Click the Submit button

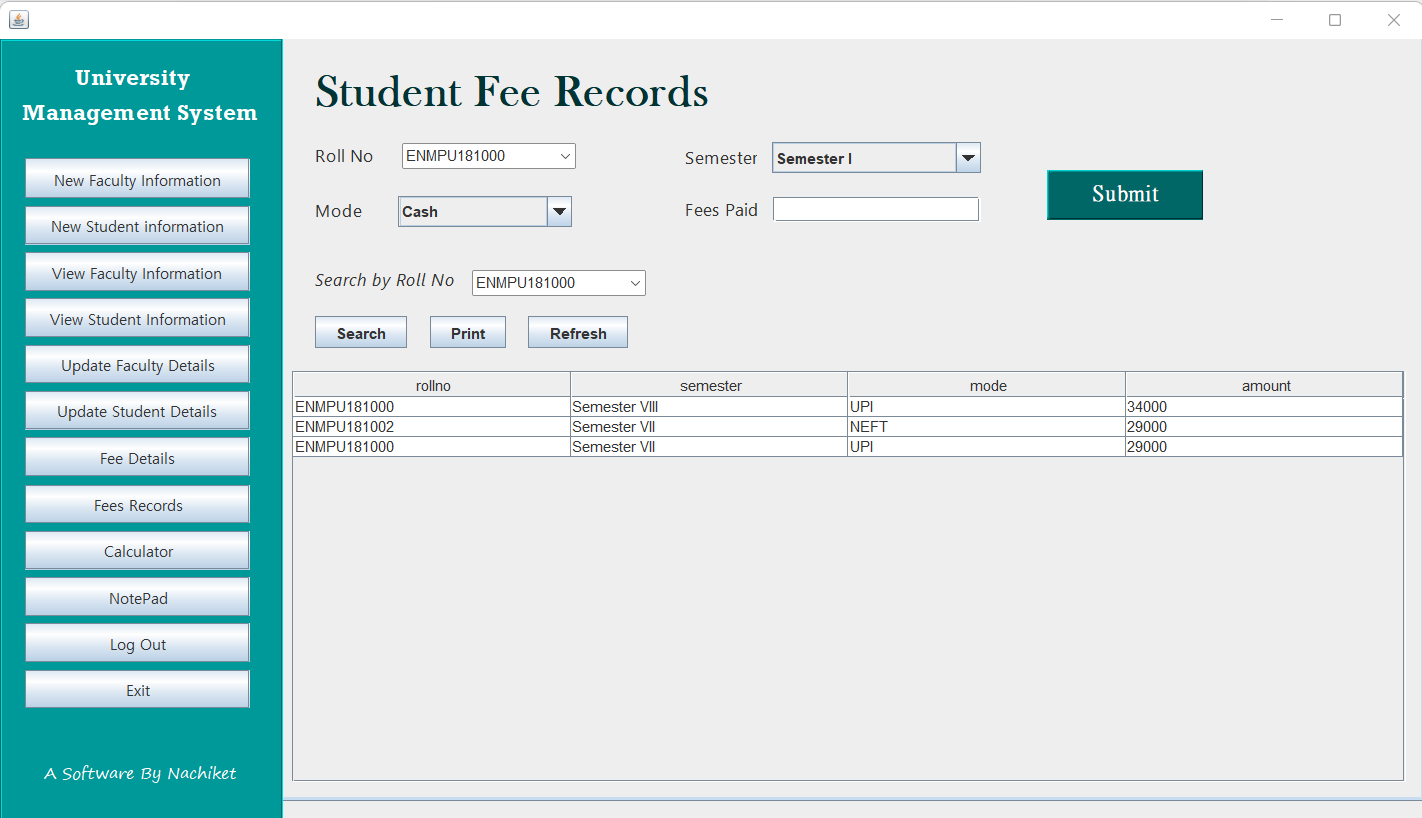(x=1124, y=194)
